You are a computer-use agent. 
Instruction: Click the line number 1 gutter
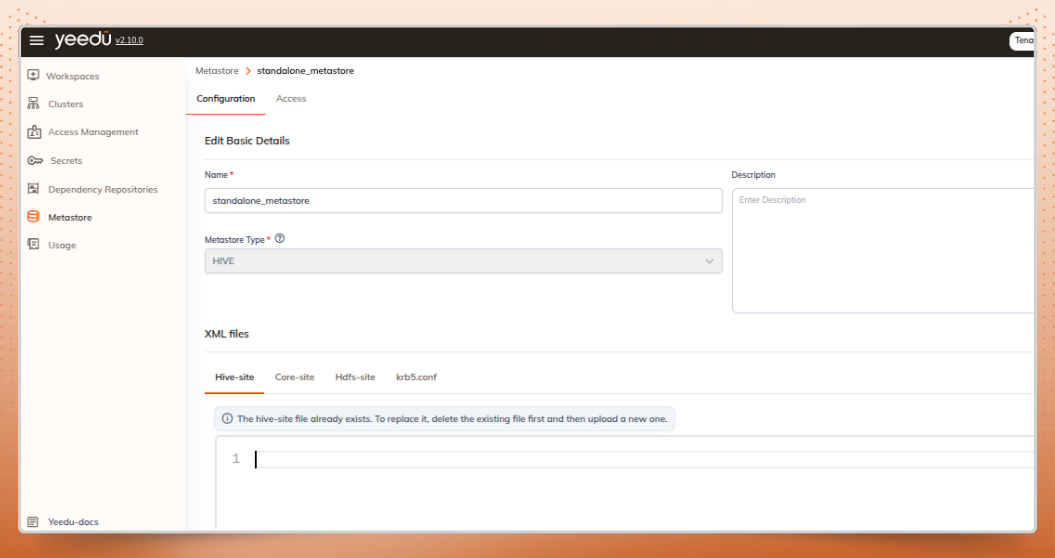(x=235, y=459)
